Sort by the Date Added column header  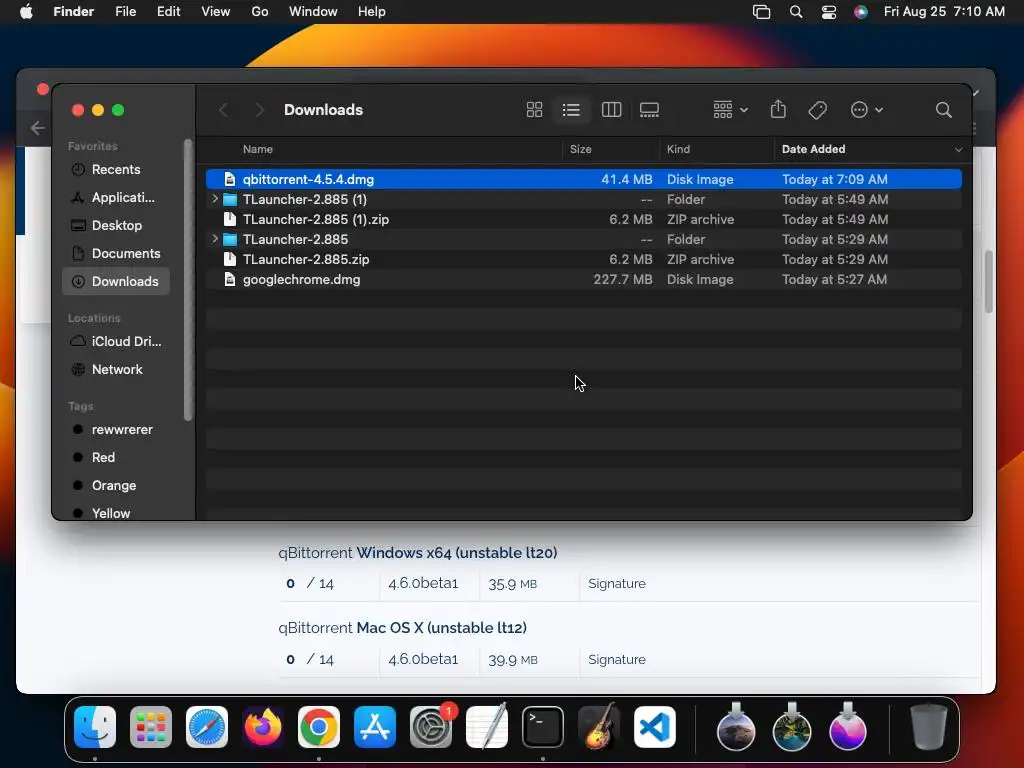pos(814,150)
